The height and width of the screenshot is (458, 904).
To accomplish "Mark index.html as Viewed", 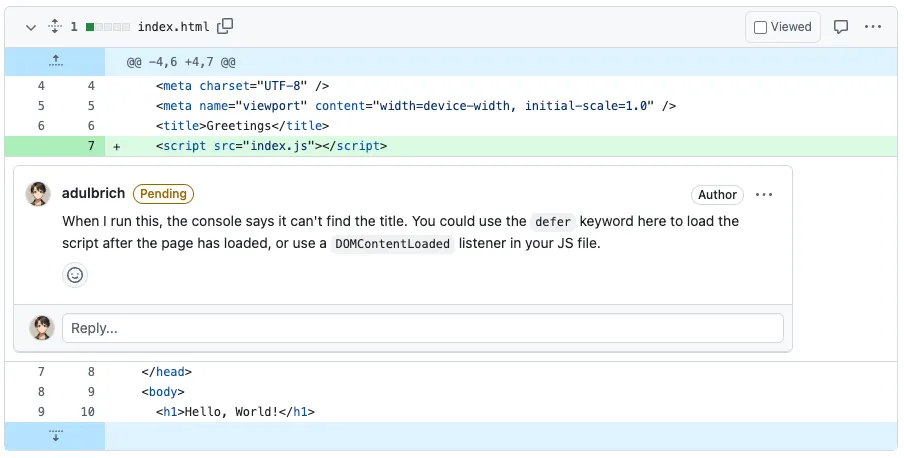I will click(782, 27).
